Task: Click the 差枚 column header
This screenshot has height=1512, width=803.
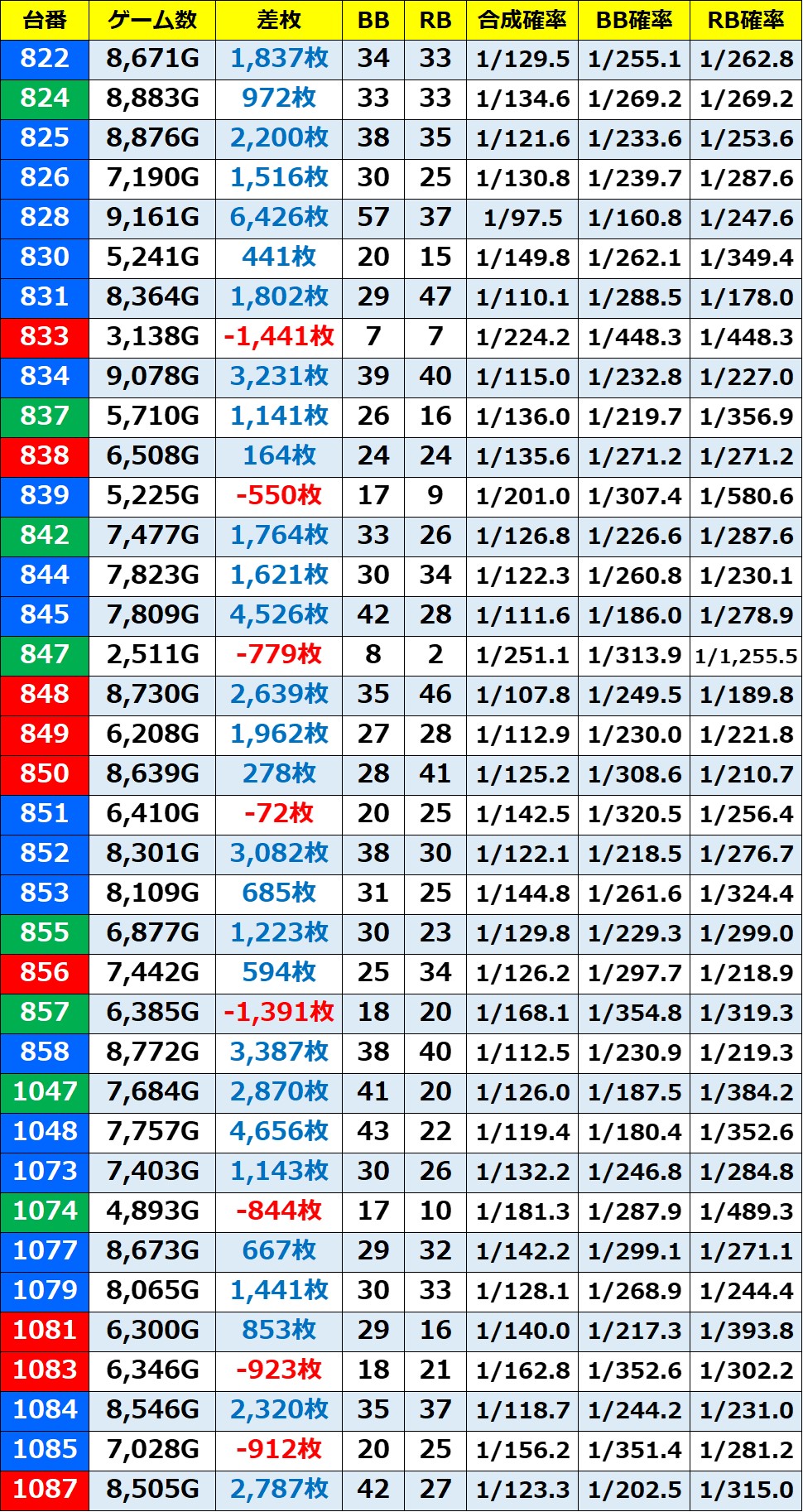Action: pyautogui.click(x=279, y=20)
